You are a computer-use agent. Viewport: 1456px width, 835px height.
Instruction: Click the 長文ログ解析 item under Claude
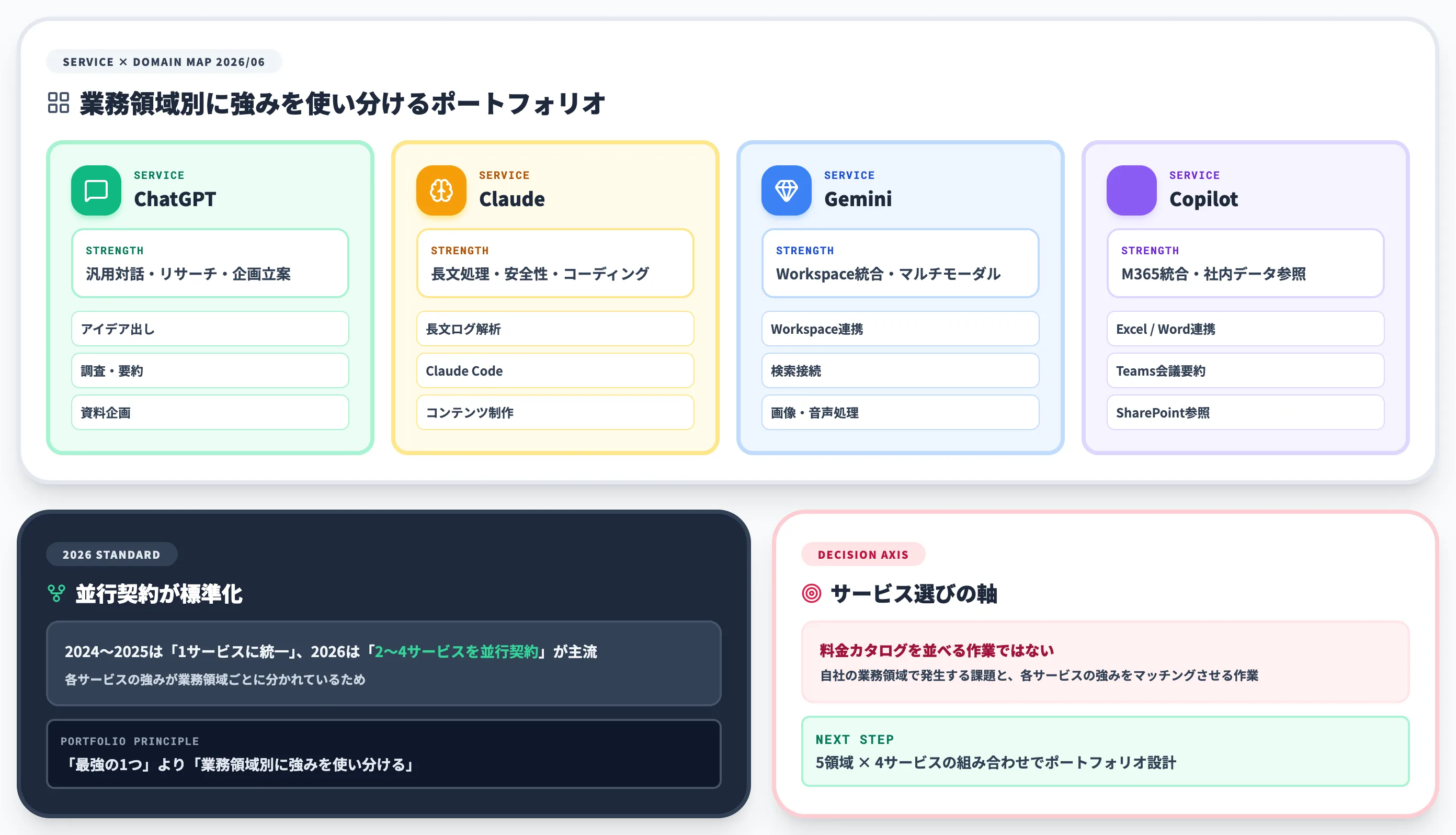coord(555,329)
